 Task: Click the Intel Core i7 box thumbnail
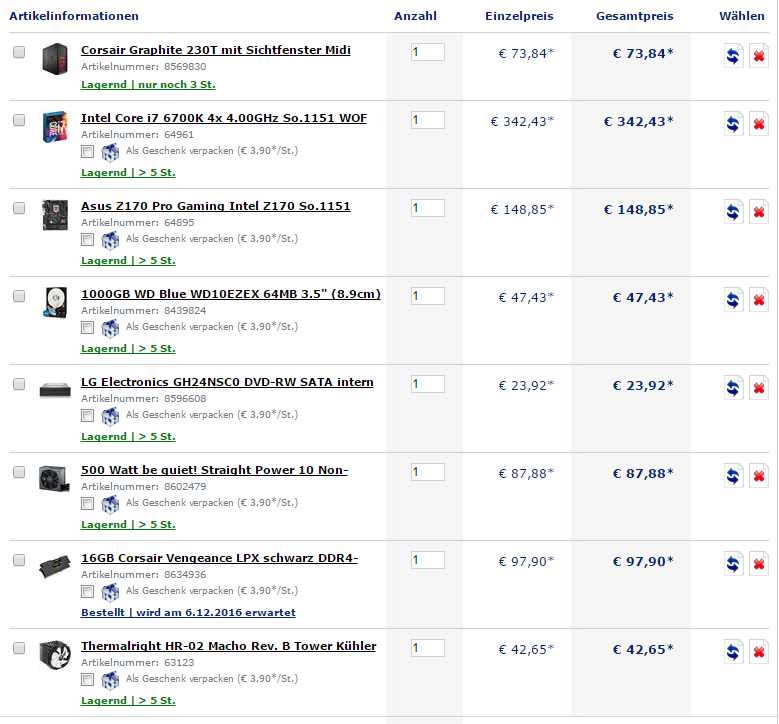tap(55, 127)
